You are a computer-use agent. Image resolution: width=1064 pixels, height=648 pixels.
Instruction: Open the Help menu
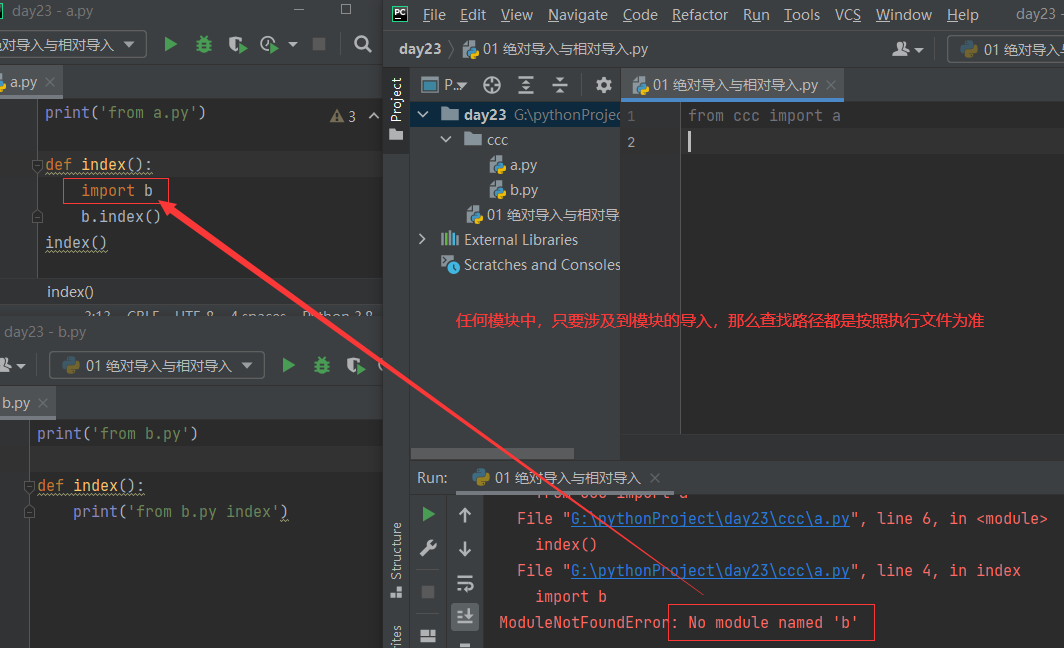[x=962, y=15]
